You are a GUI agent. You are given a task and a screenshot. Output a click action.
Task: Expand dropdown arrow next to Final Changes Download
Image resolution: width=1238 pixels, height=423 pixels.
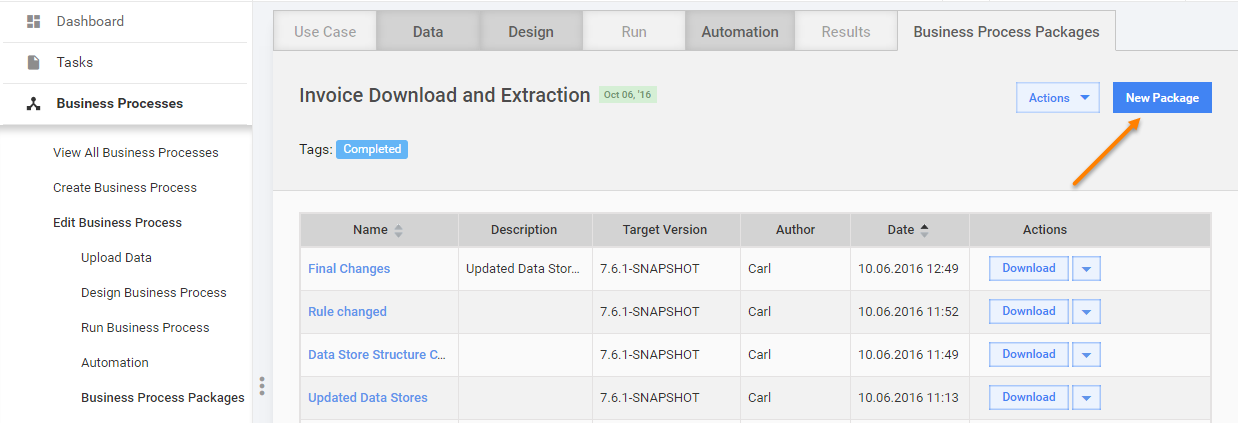click(x=1086, y=269)
